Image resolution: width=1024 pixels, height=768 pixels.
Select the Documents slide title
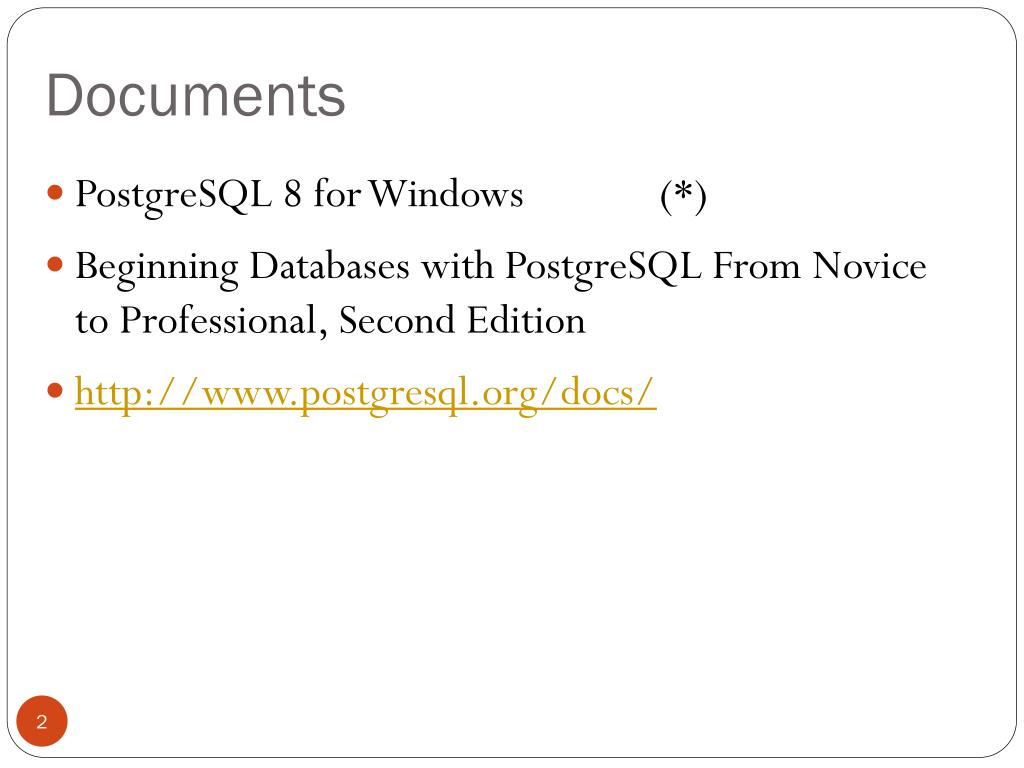click(x=195, y=95)
